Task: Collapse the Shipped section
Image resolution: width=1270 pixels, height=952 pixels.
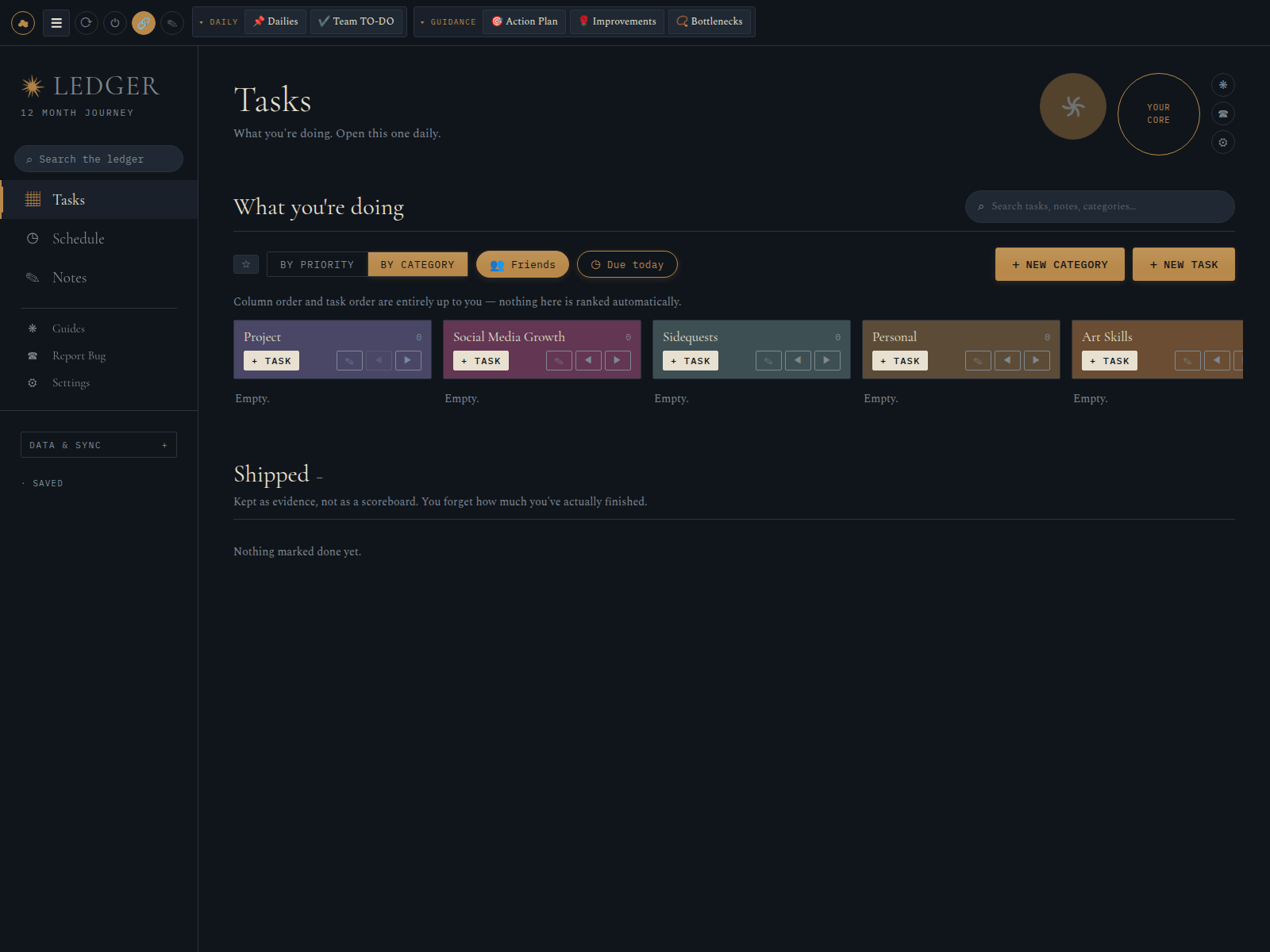Action: coord(319,477)
